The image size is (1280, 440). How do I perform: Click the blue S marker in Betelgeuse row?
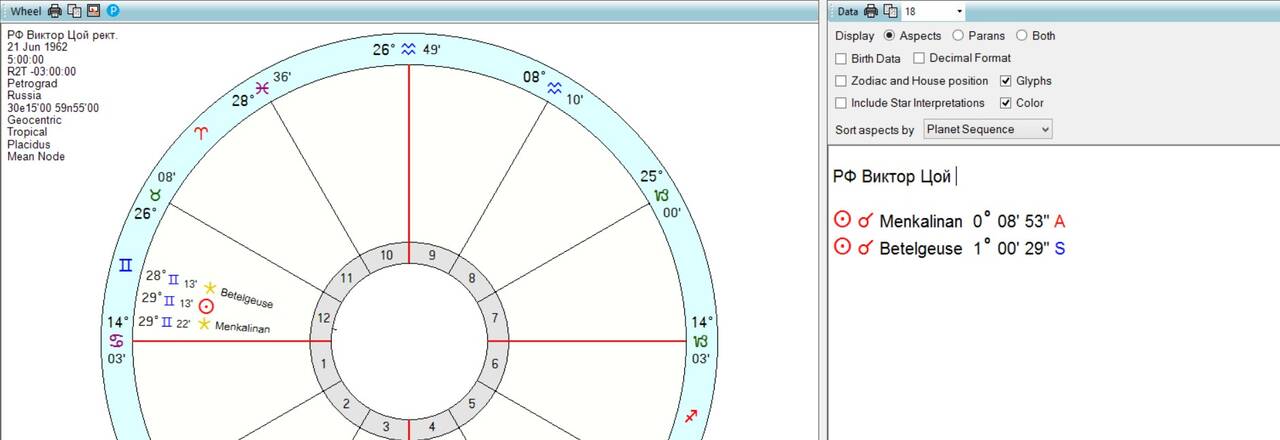(1060, 248)
